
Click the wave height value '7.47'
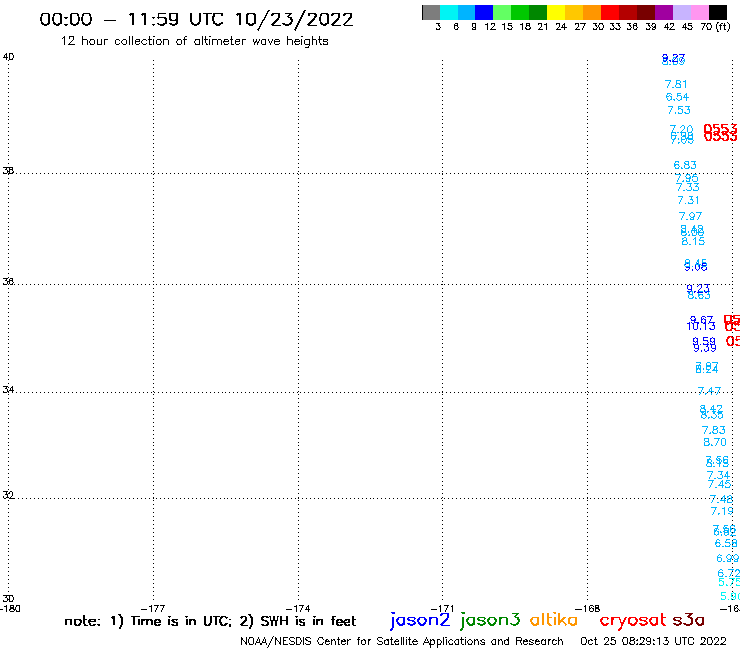click(x=709, y=391)
